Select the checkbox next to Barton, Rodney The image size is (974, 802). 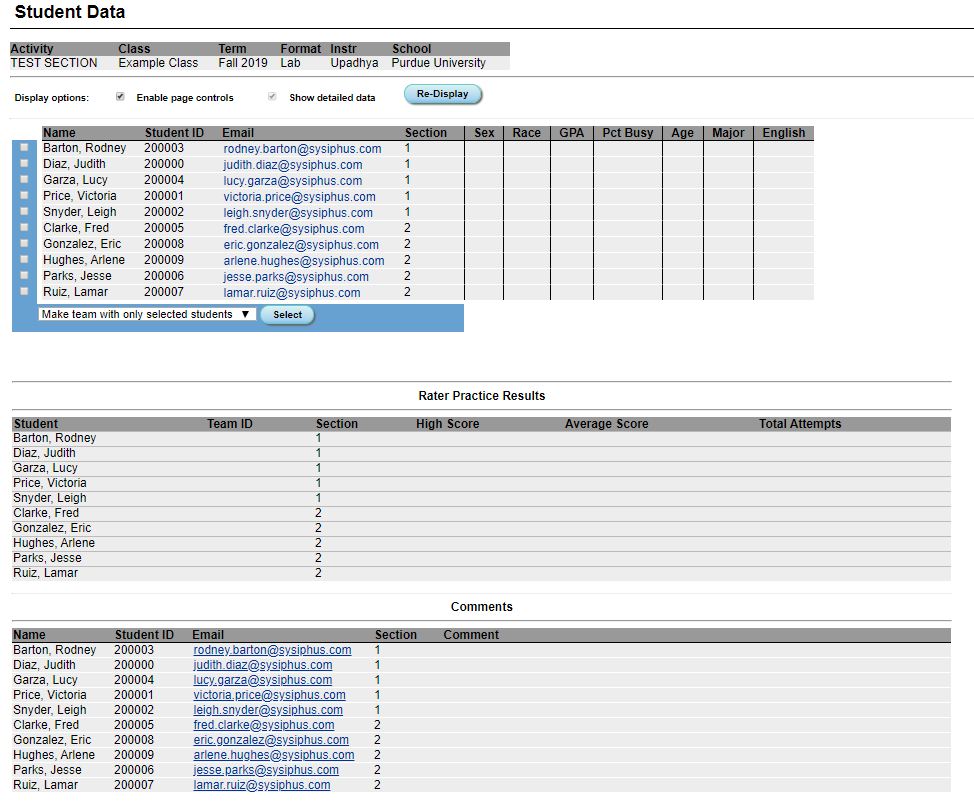pos(23,147)
